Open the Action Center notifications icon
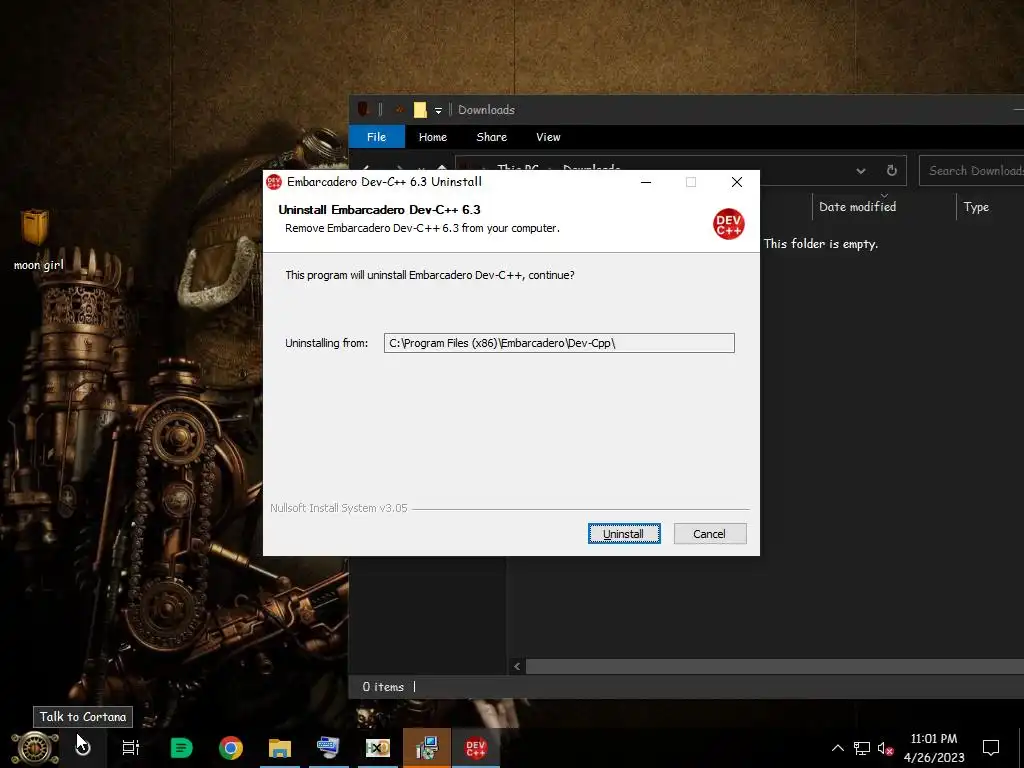The image size is (1024, 768). [991, 747]
